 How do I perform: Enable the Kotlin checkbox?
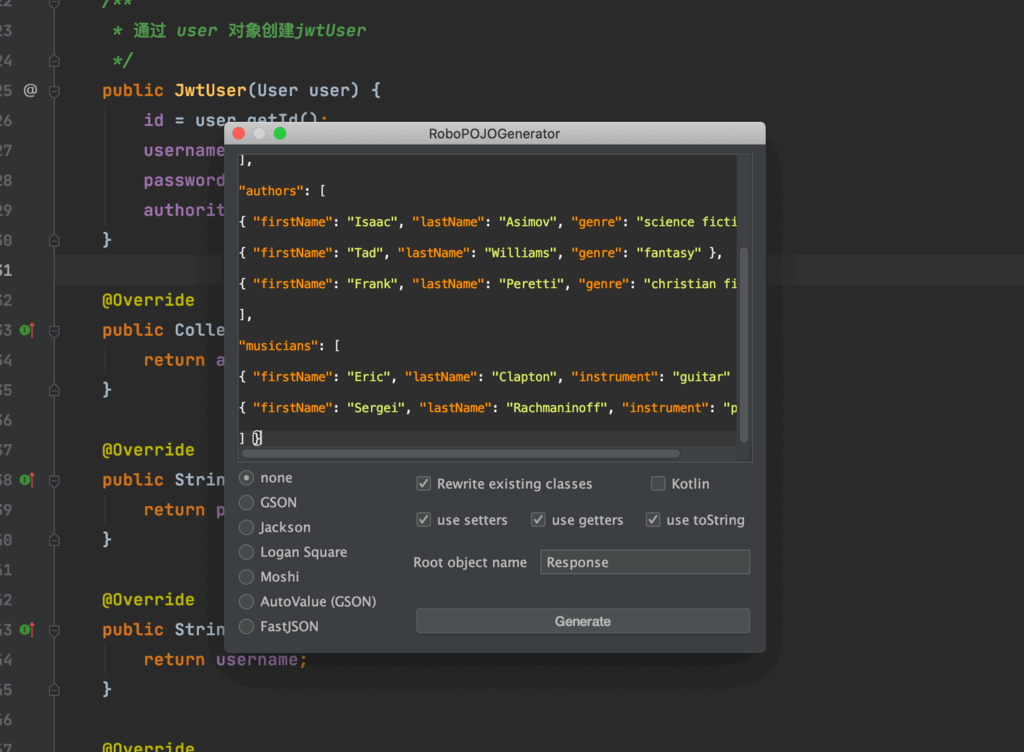[658, 484]
